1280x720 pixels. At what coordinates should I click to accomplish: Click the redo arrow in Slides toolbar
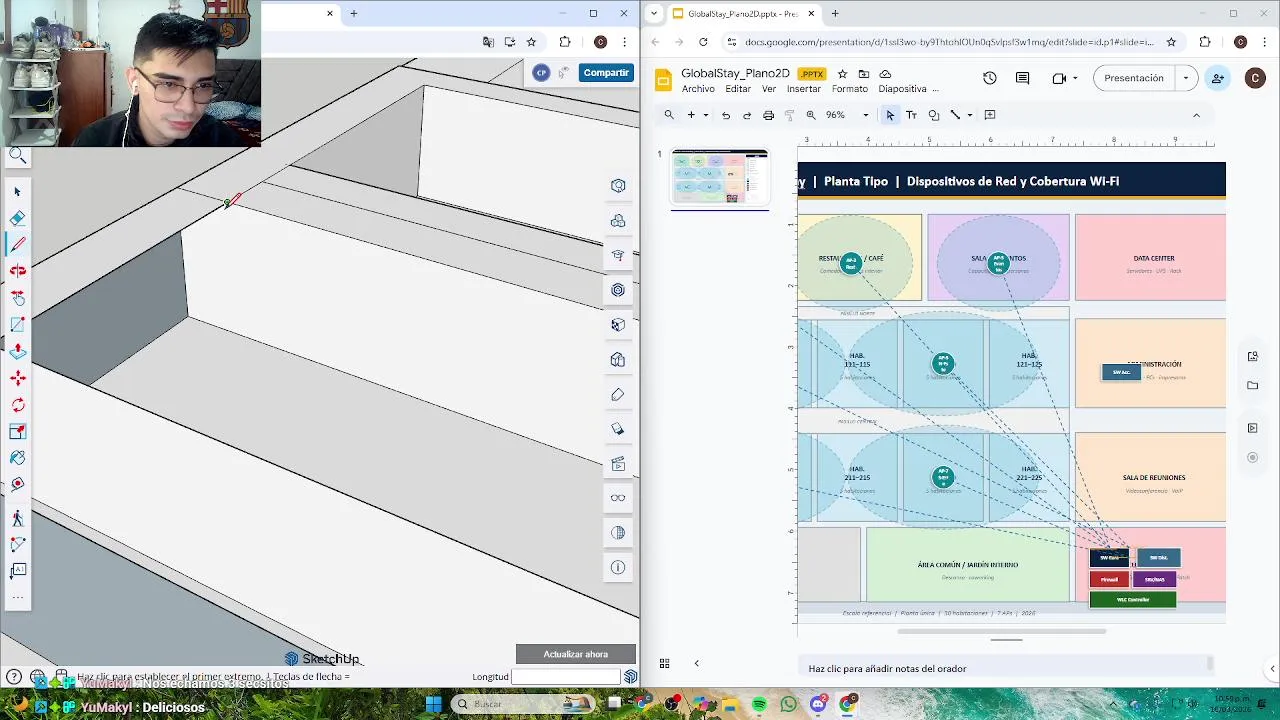pyautogui.click(x=747, y=115)
